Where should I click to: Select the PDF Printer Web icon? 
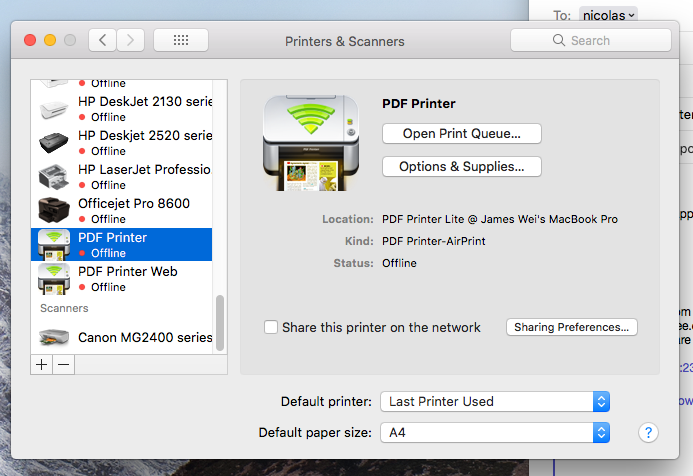tap(54, 278)
